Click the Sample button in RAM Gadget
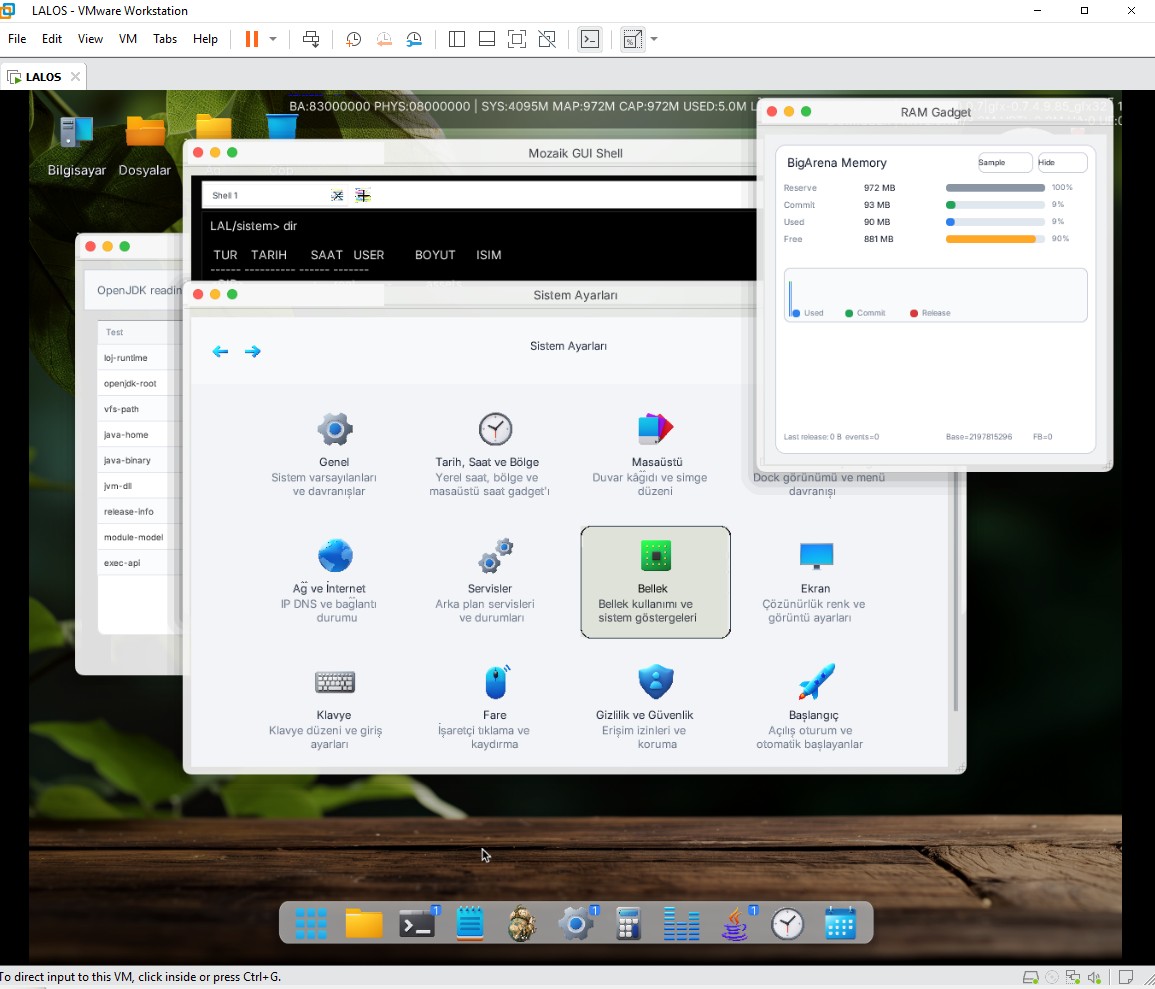Image resolution: width=1155 pixels, height=989 pixels. 1005,162
